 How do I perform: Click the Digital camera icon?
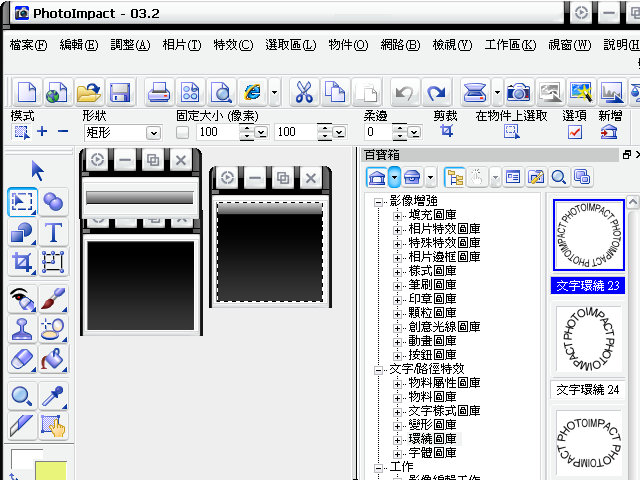pos(518,92)
